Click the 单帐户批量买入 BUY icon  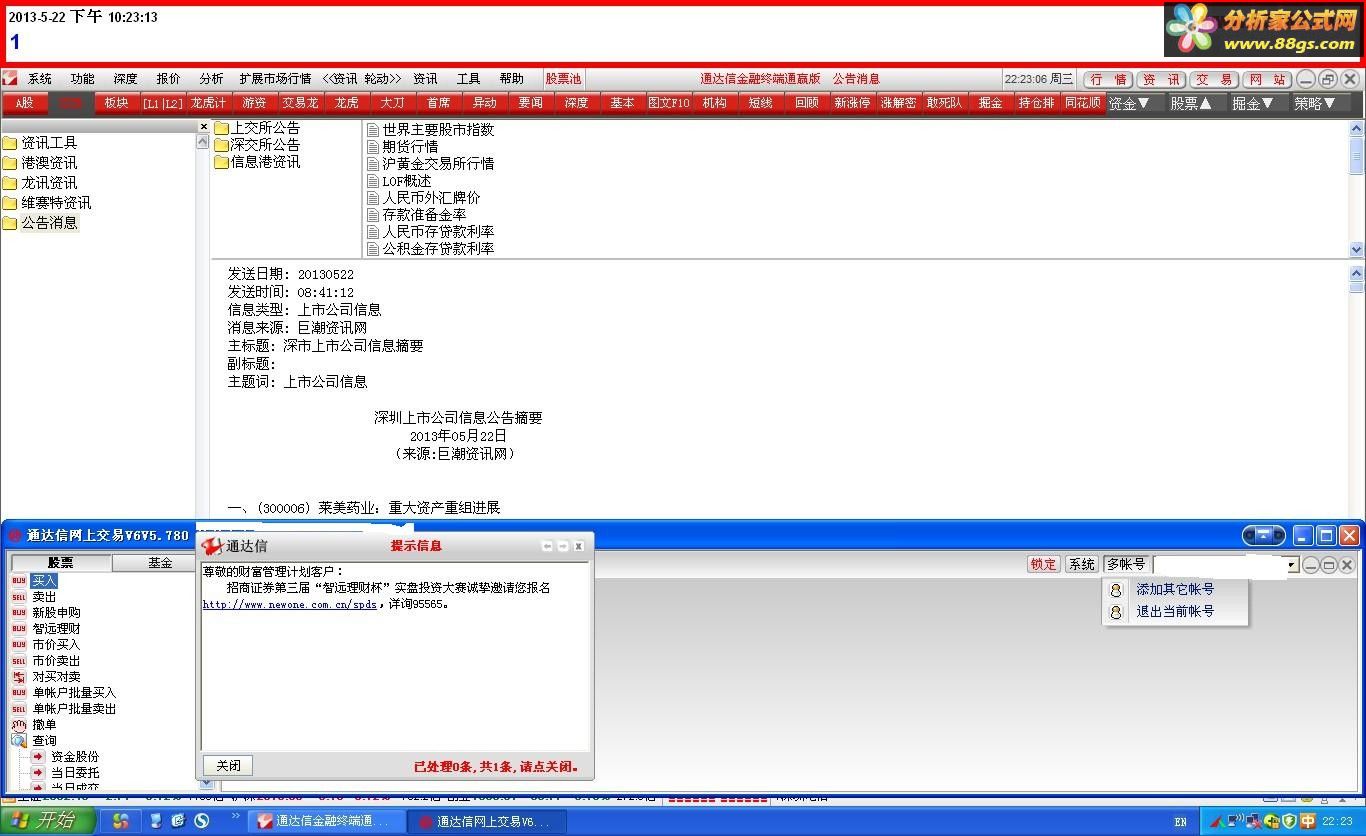tap(19, 693)
